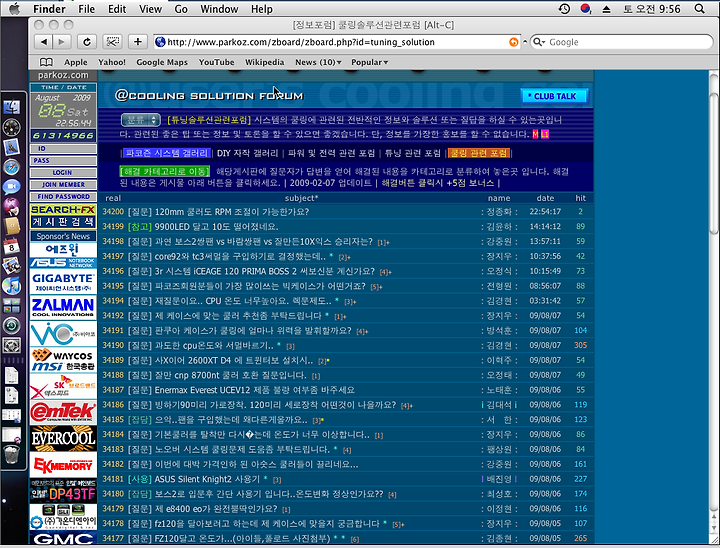Click the orange icon in the address bar
This screenshot has width=720, height=548.
coord(513,42)
